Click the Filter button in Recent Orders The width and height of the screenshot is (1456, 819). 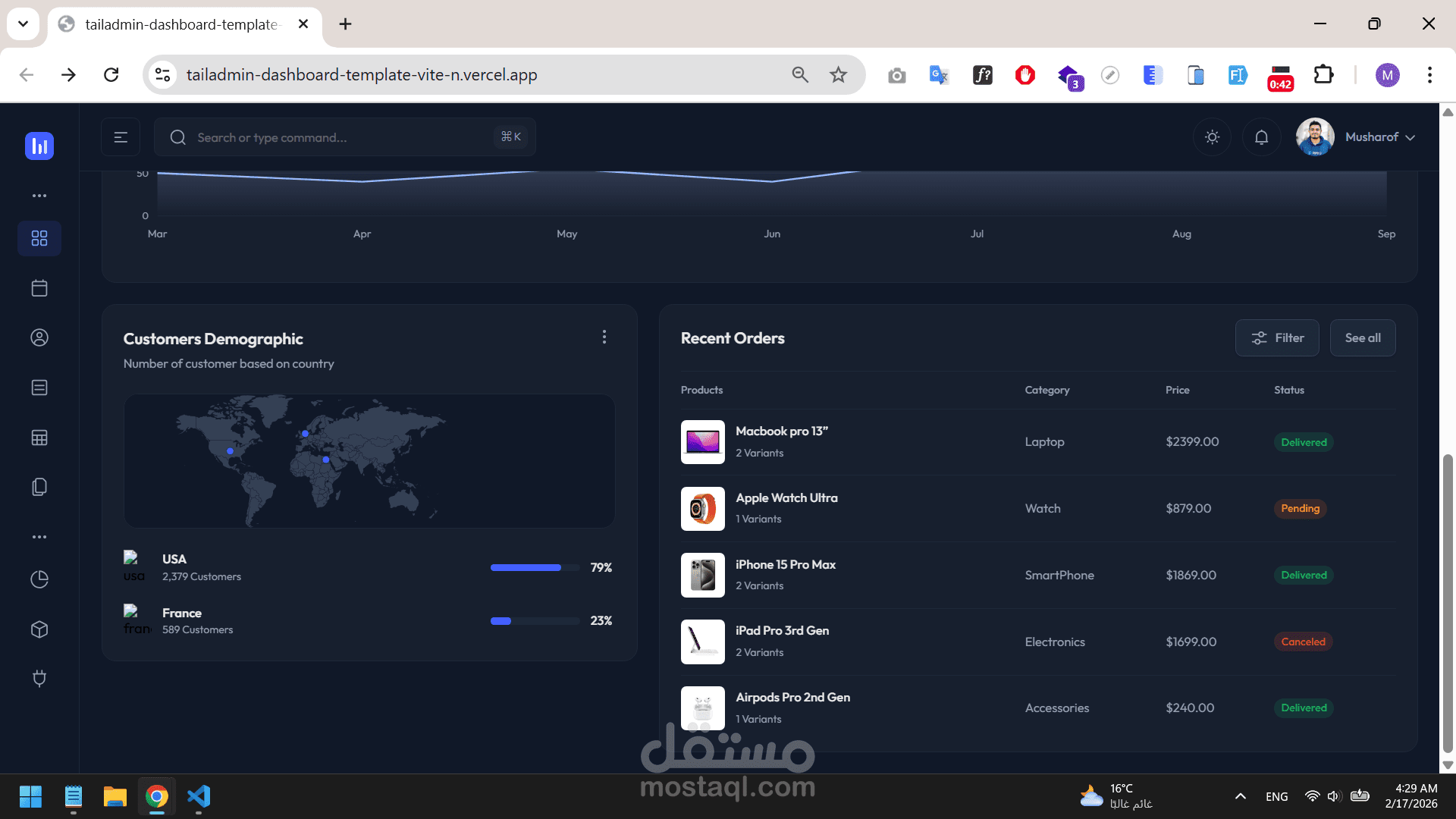(x=1277, y=338)
